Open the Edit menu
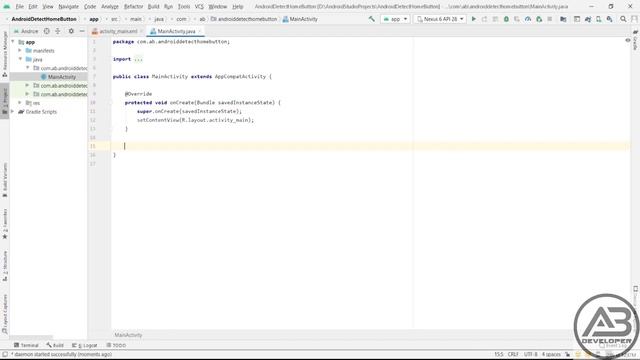 click(33, 7)
